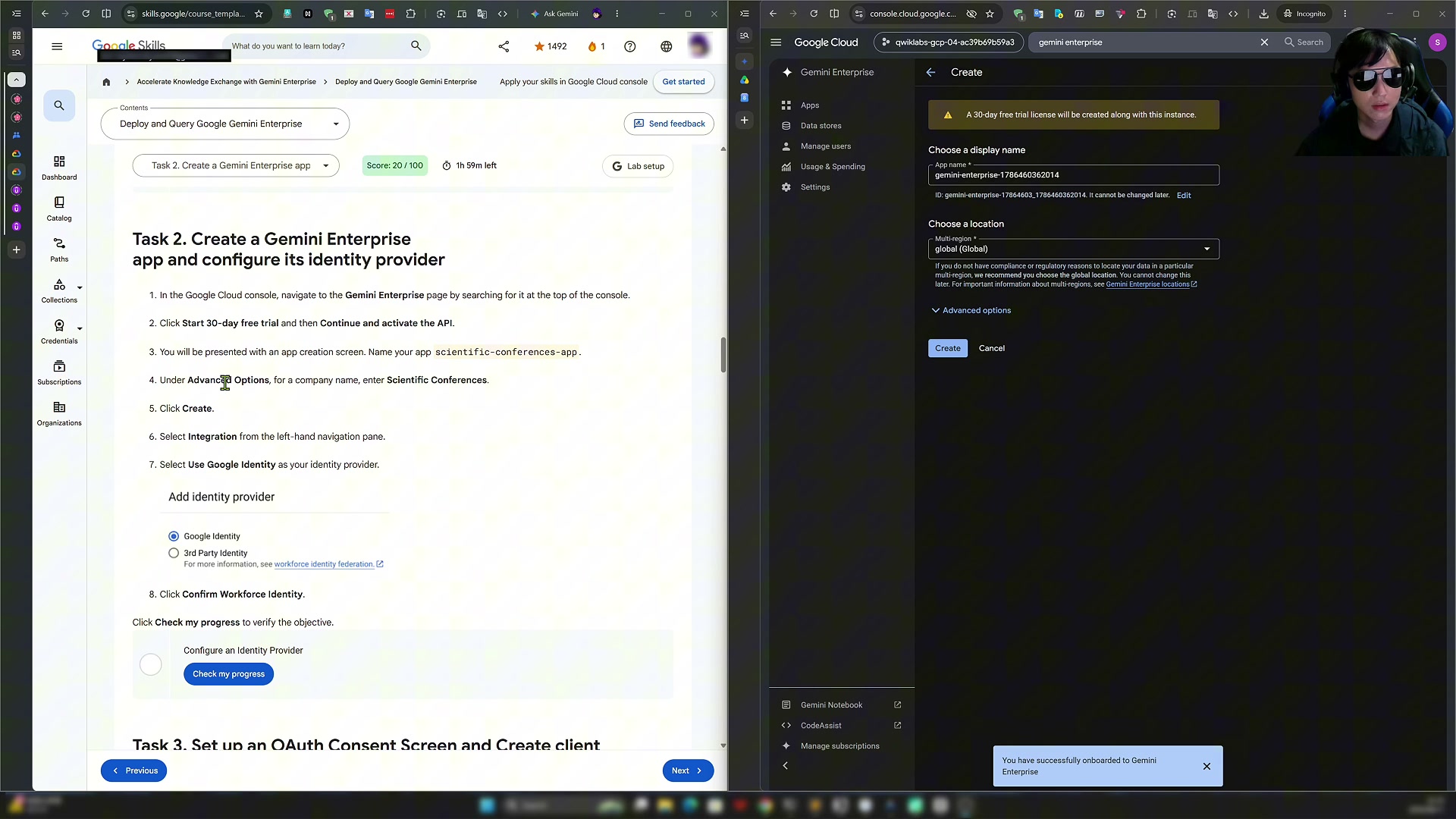The height and width of the screenshot is (819, 1456).
Task: Clear the gemini enterprise search text
Action: (1264, 42)
